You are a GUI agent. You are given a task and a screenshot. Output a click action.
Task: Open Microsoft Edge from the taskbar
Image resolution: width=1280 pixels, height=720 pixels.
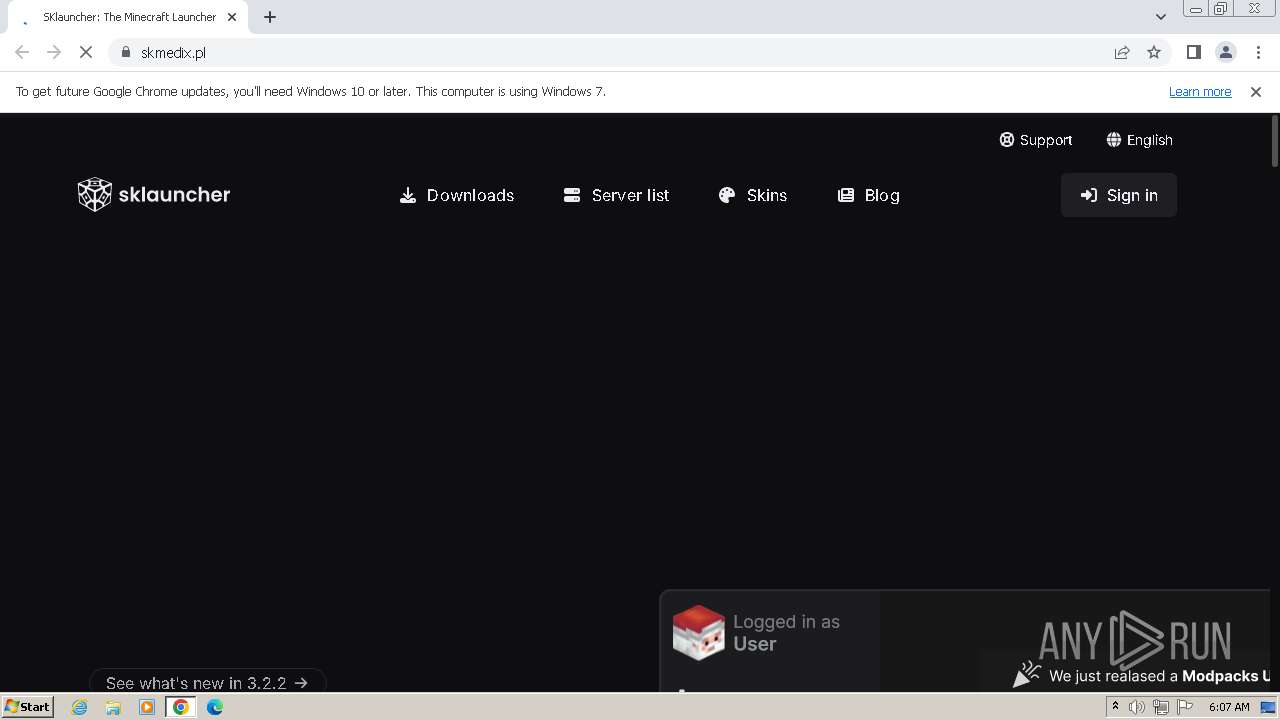coord(215,707)
